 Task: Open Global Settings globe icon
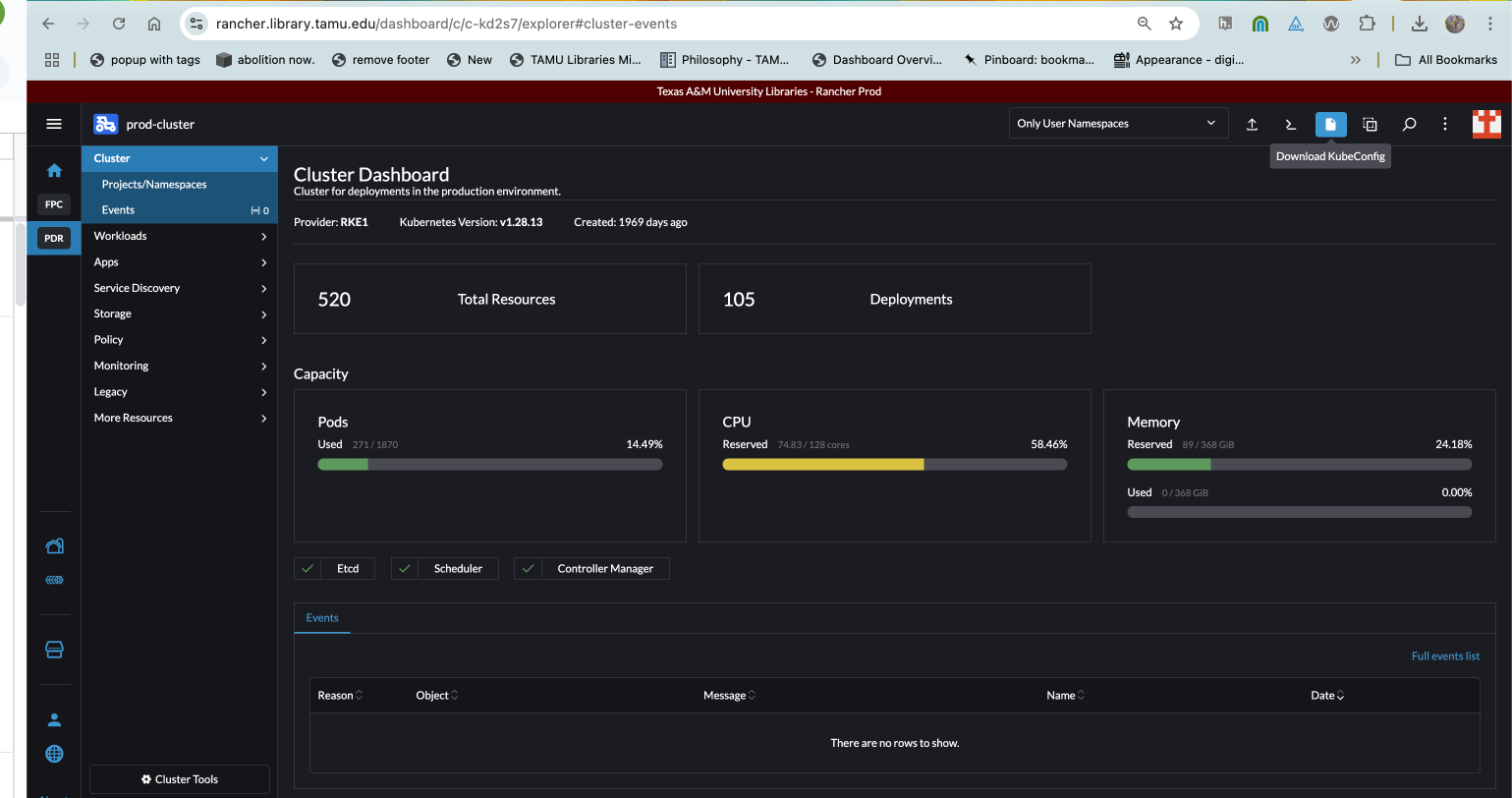[x=54, y=754]
